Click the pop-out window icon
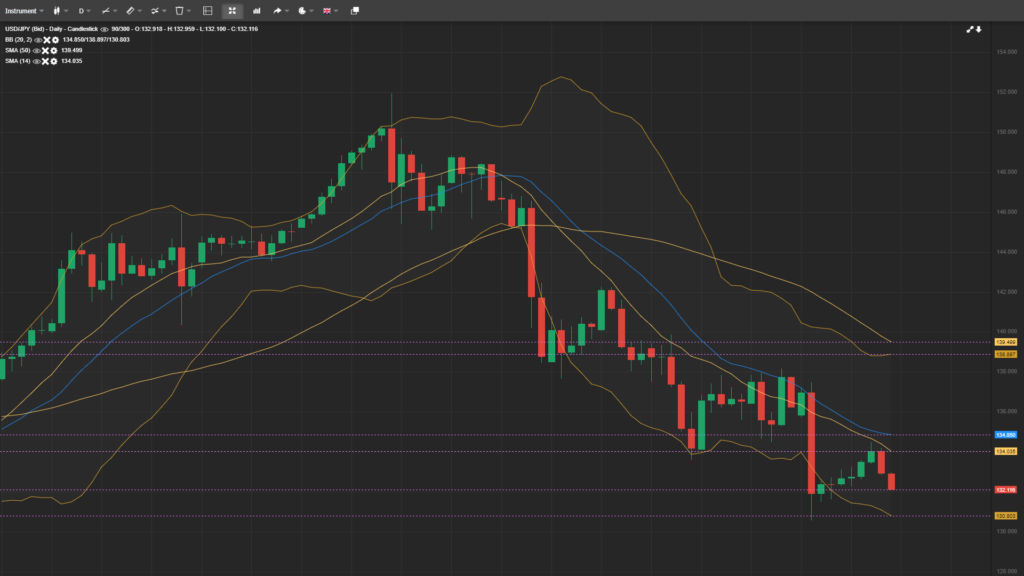1024x576 pixels. [x=354, y=10]
